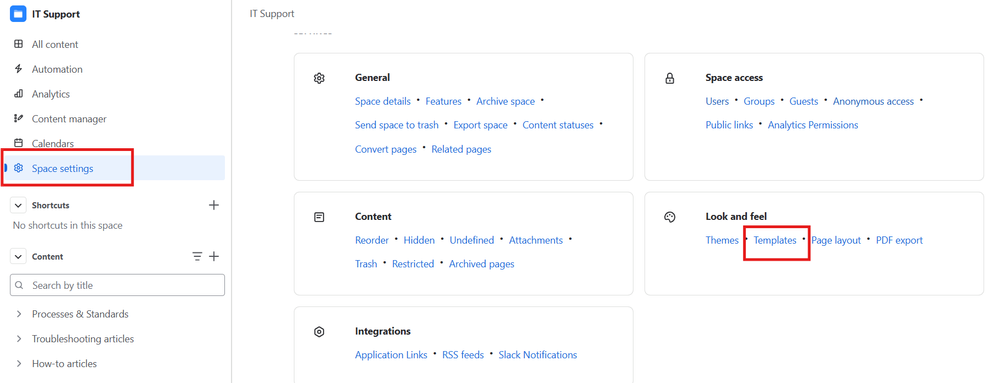
Task: Click the No shortcuts in this space text
Action: 68,226
